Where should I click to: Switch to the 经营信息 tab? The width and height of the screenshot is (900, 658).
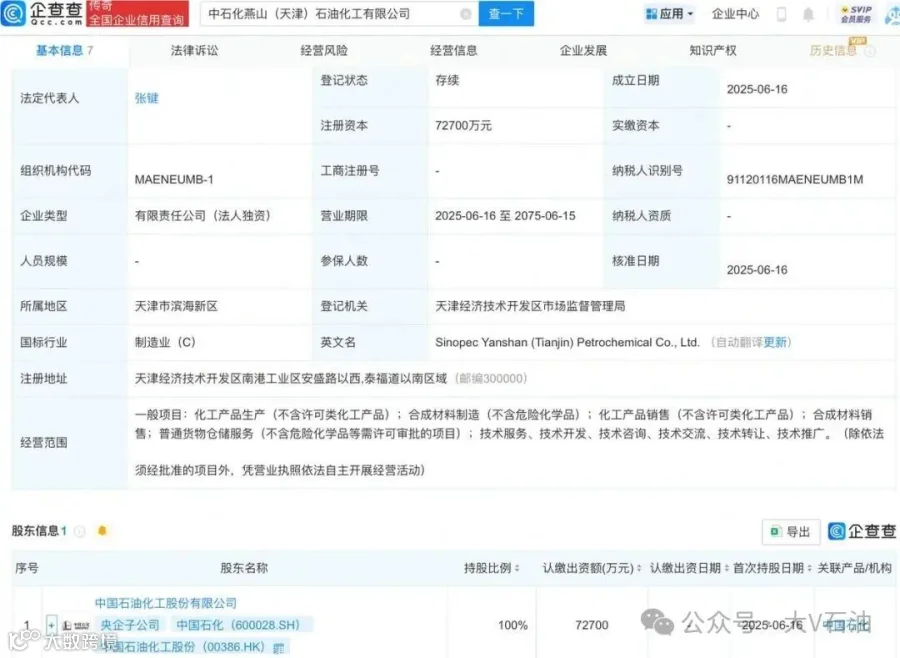pos(454,51)
